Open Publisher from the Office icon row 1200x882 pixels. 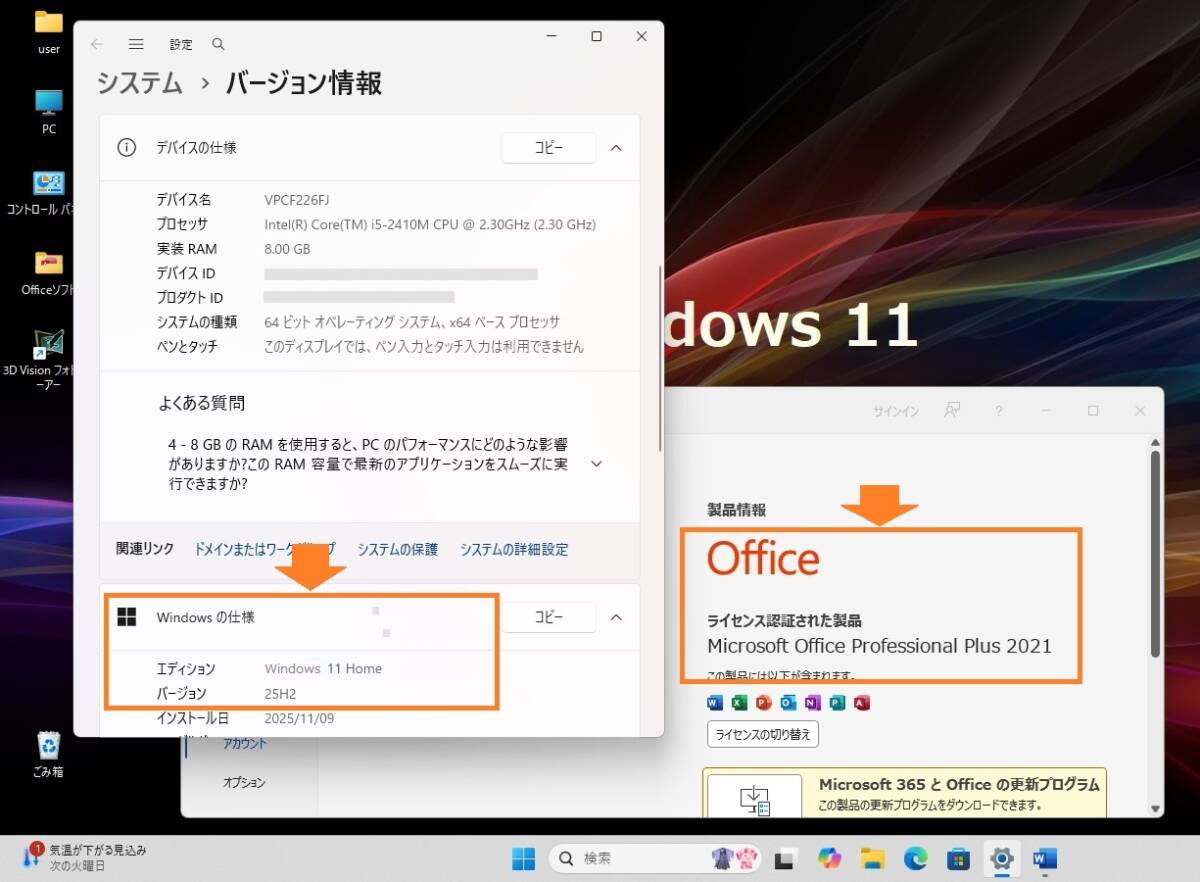click(x=837, y=703)
